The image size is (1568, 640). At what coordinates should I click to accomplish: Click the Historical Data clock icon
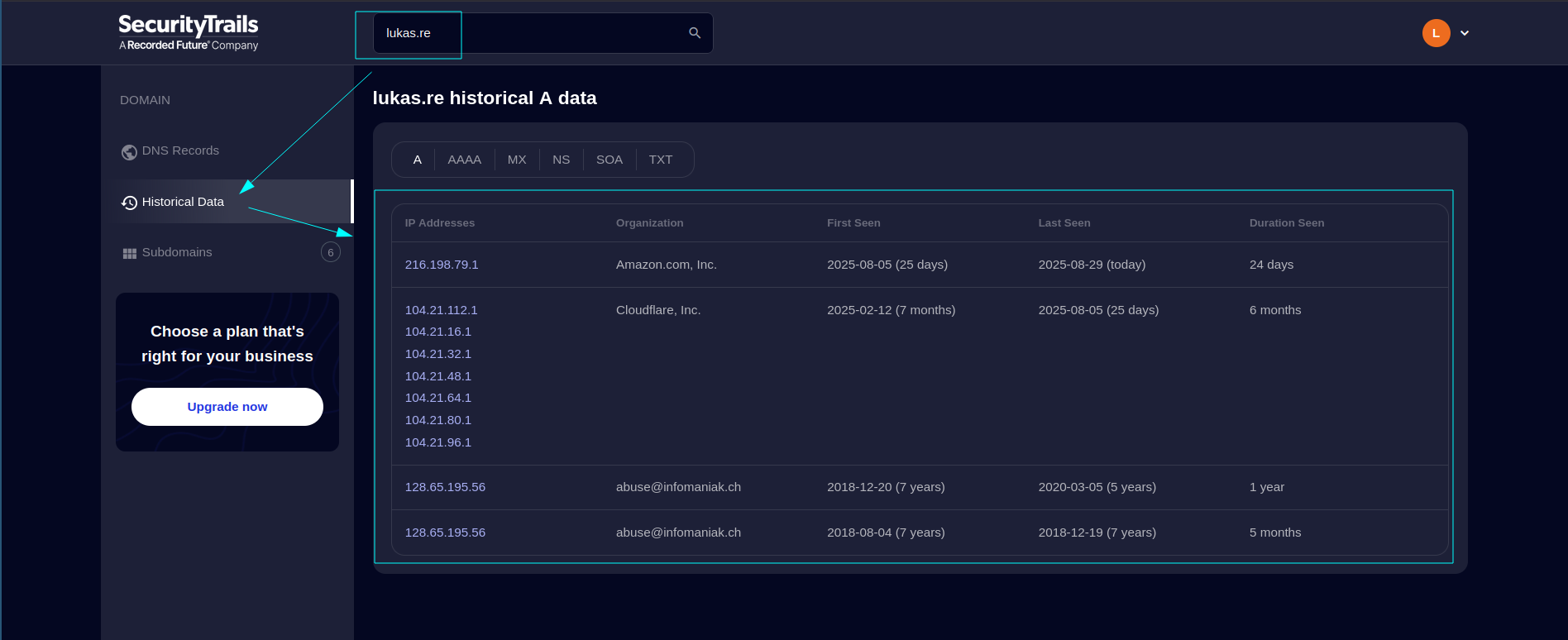click(129, 203)
